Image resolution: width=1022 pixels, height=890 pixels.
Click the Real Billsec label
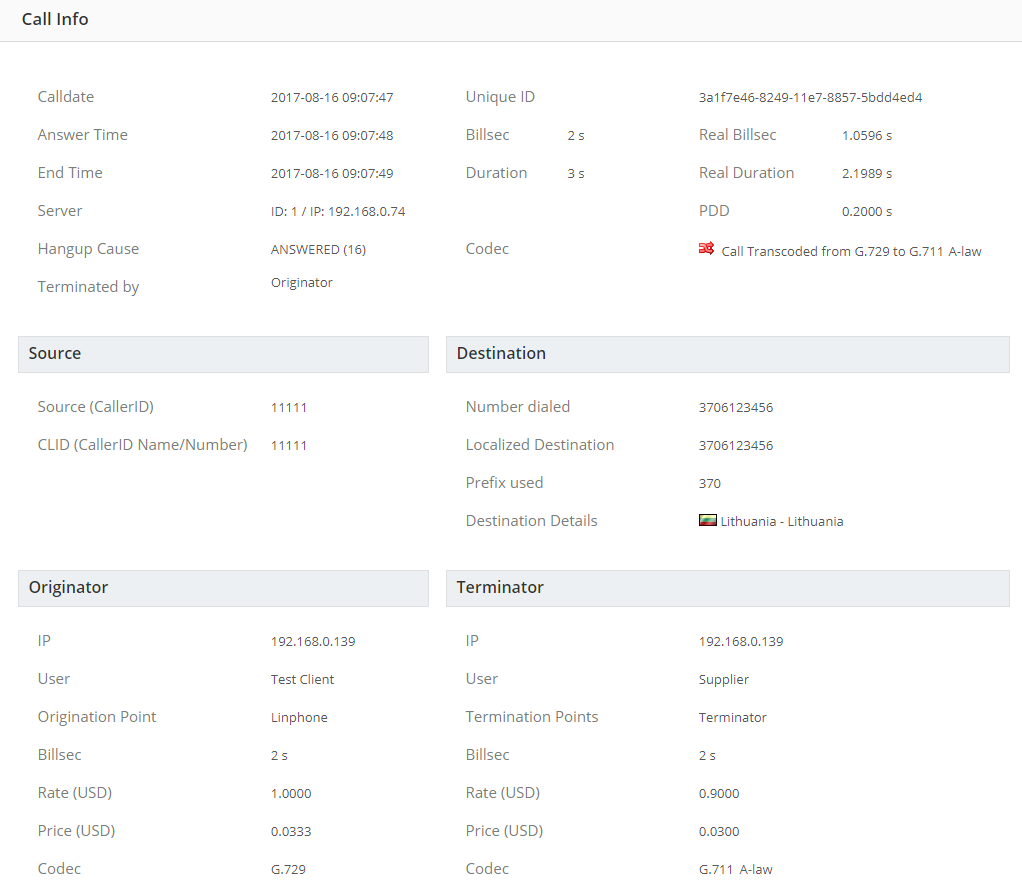(x=738, y=135)
